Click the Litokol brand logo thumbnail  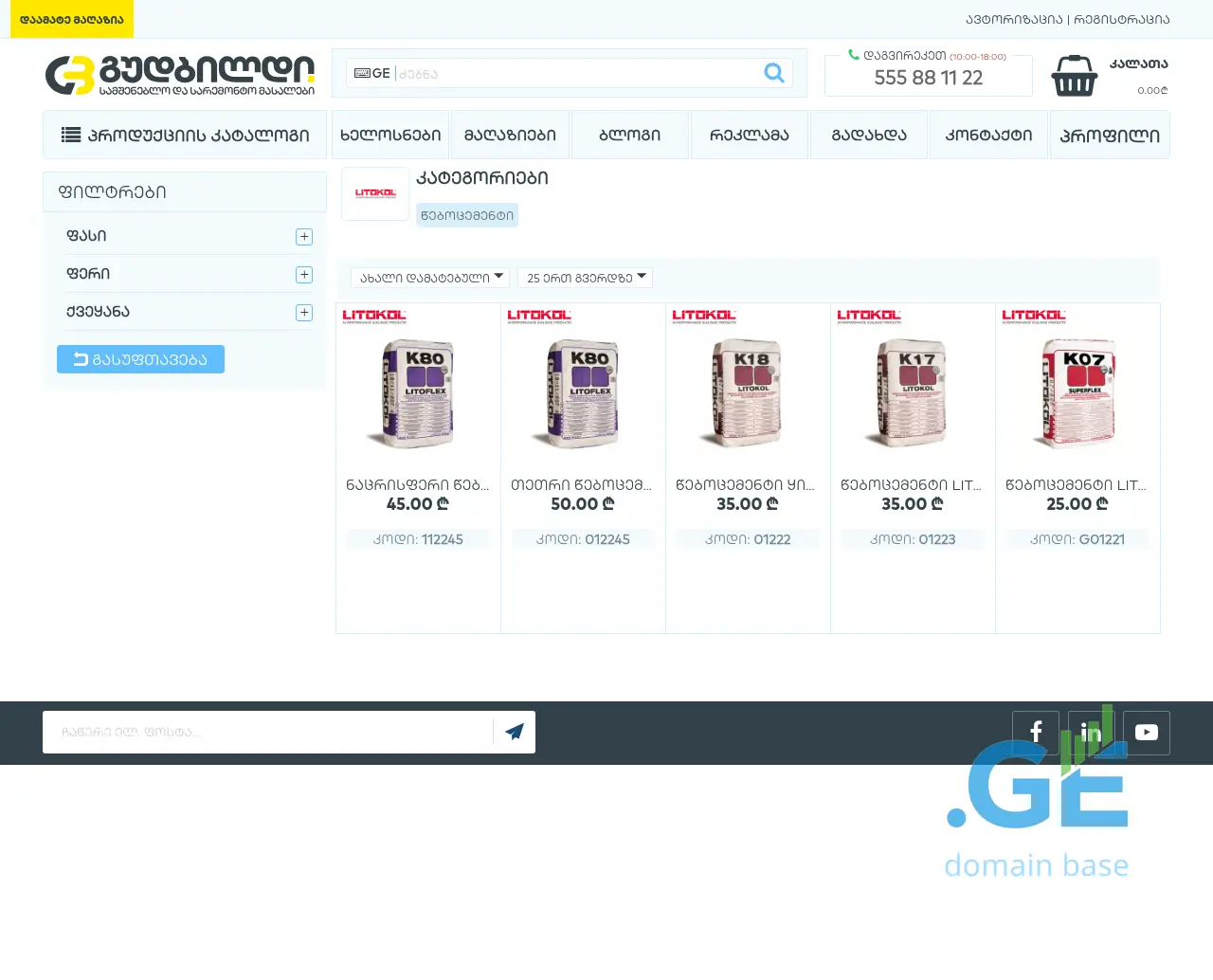click(375, 194)
